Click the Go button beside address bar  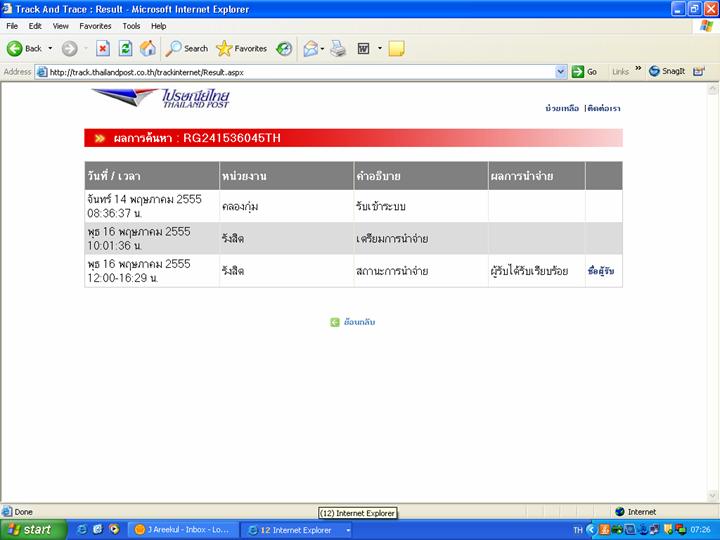coord(584,72)
